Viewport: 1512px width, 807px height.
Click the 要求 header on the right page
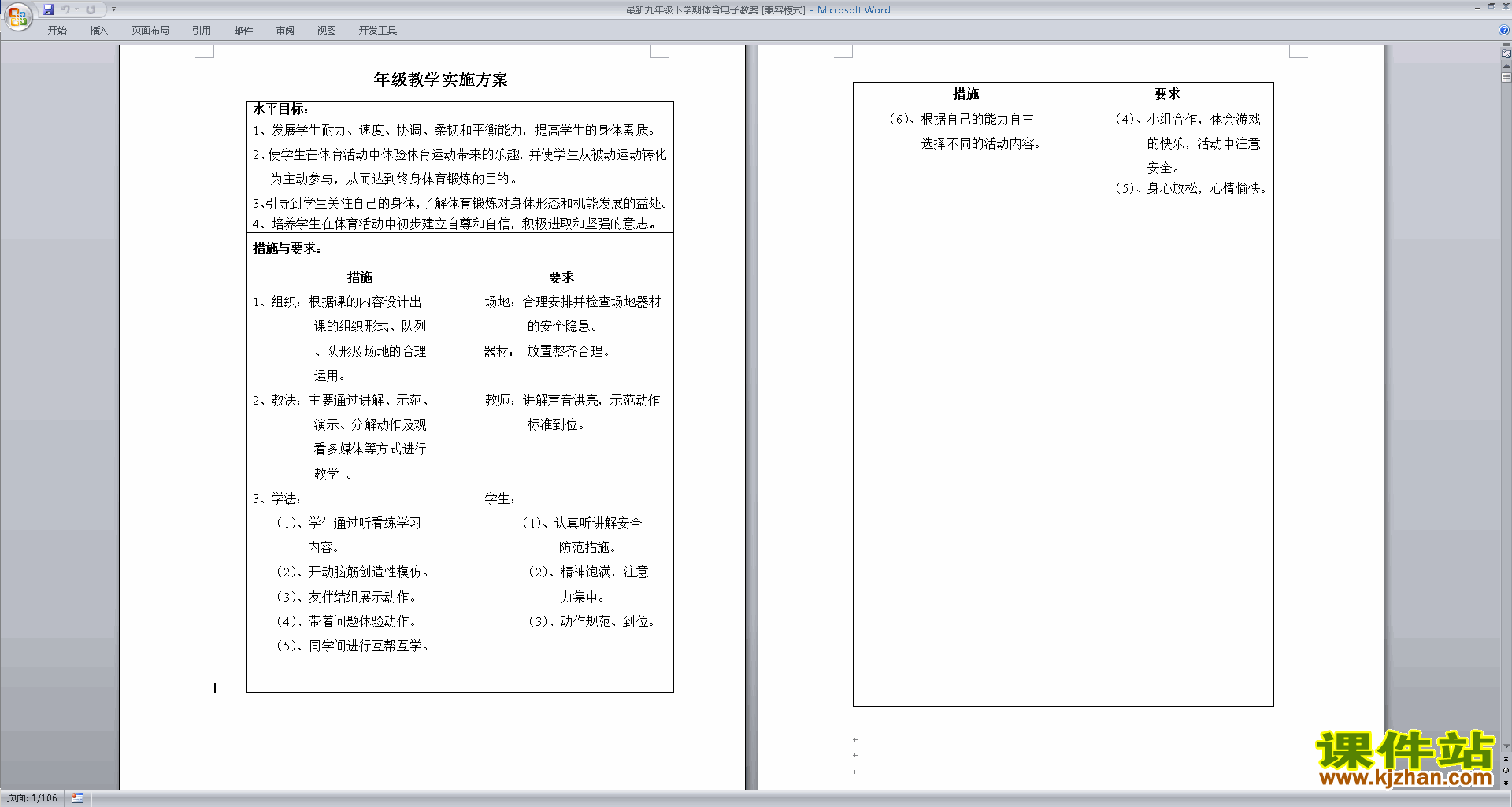click(1168, 94)
